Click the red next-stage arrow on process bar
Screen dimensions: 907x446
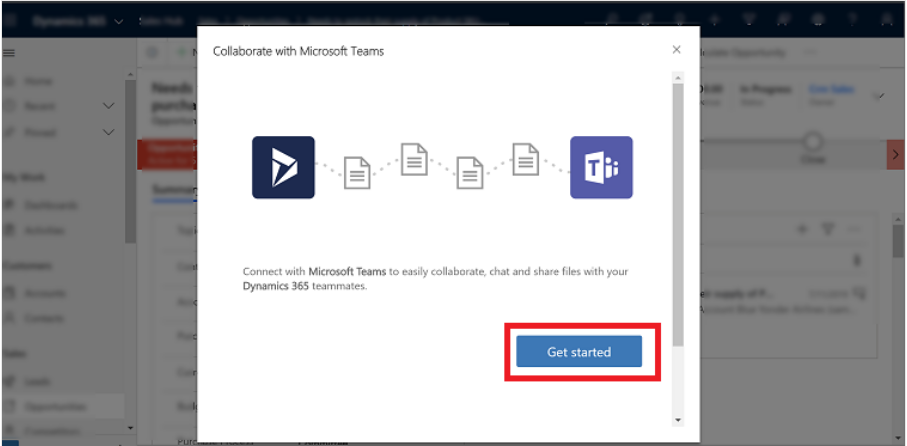(x=895, y=154)
